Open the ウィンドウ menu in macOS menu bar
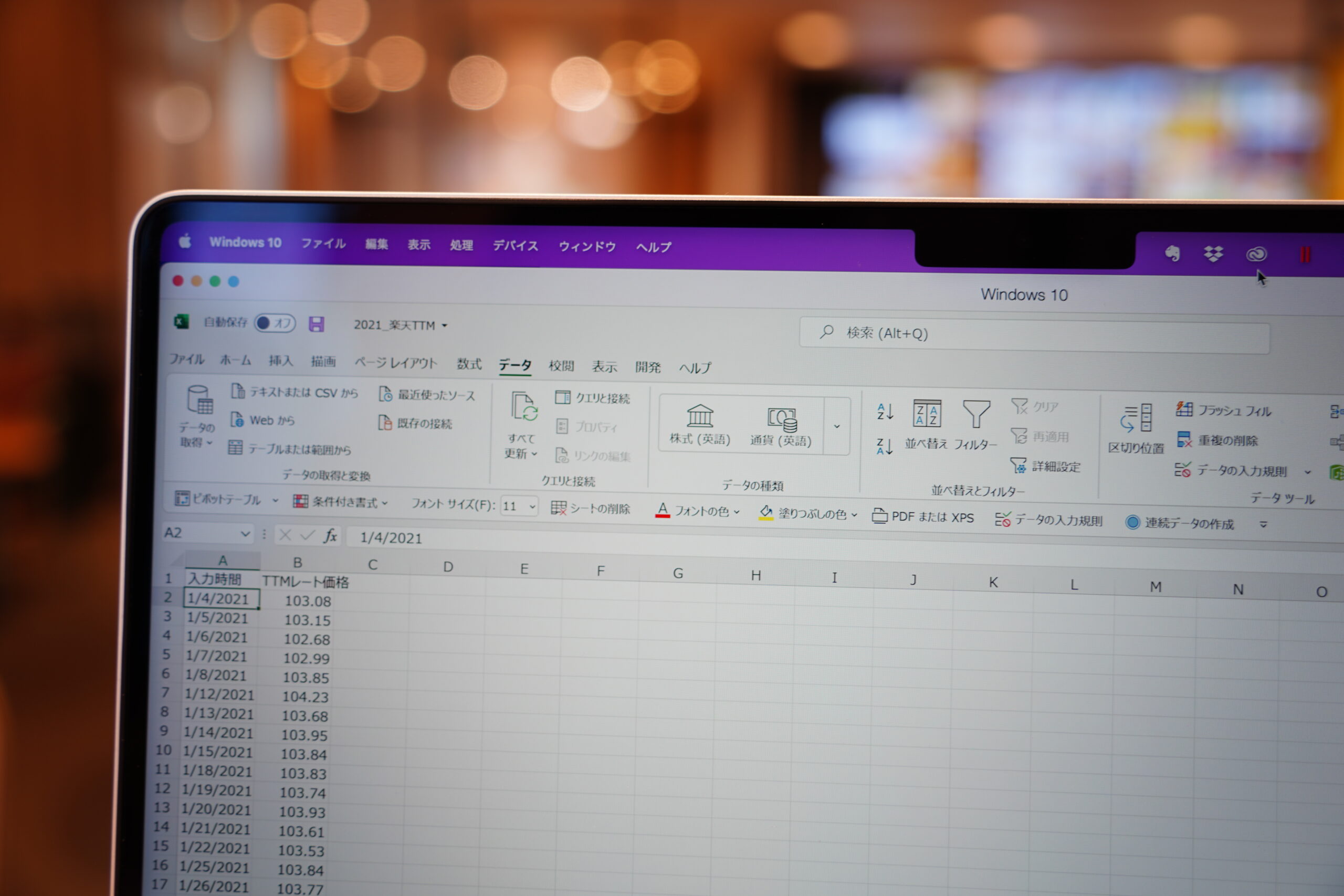Screen dimensions: 1344x896 tap(587, 246)
